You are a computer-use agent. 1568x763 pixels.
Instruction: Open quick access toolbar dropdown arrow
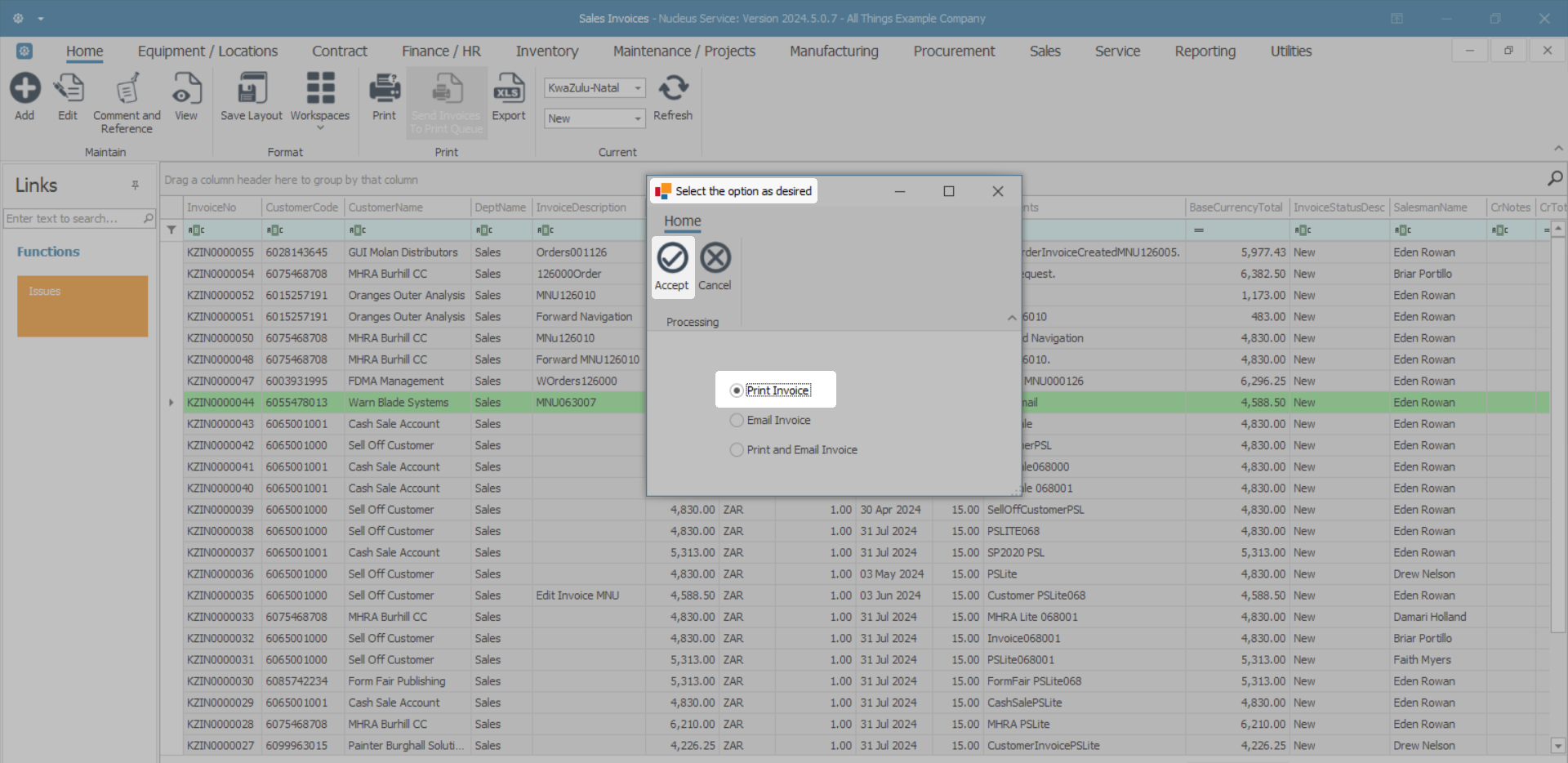click(41, 18)
